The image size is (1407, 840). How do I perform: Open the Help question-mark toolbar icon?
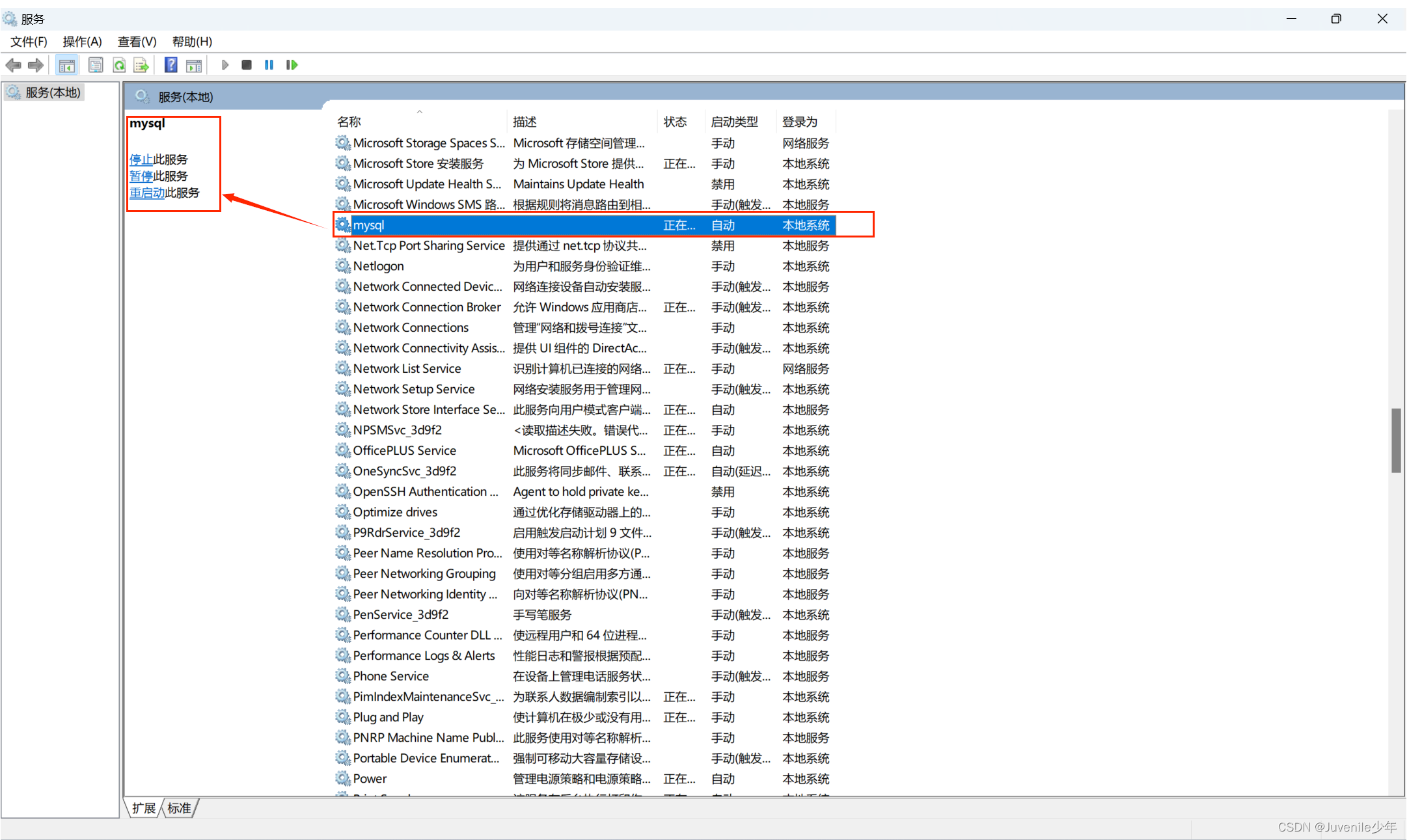click(171, 65)
